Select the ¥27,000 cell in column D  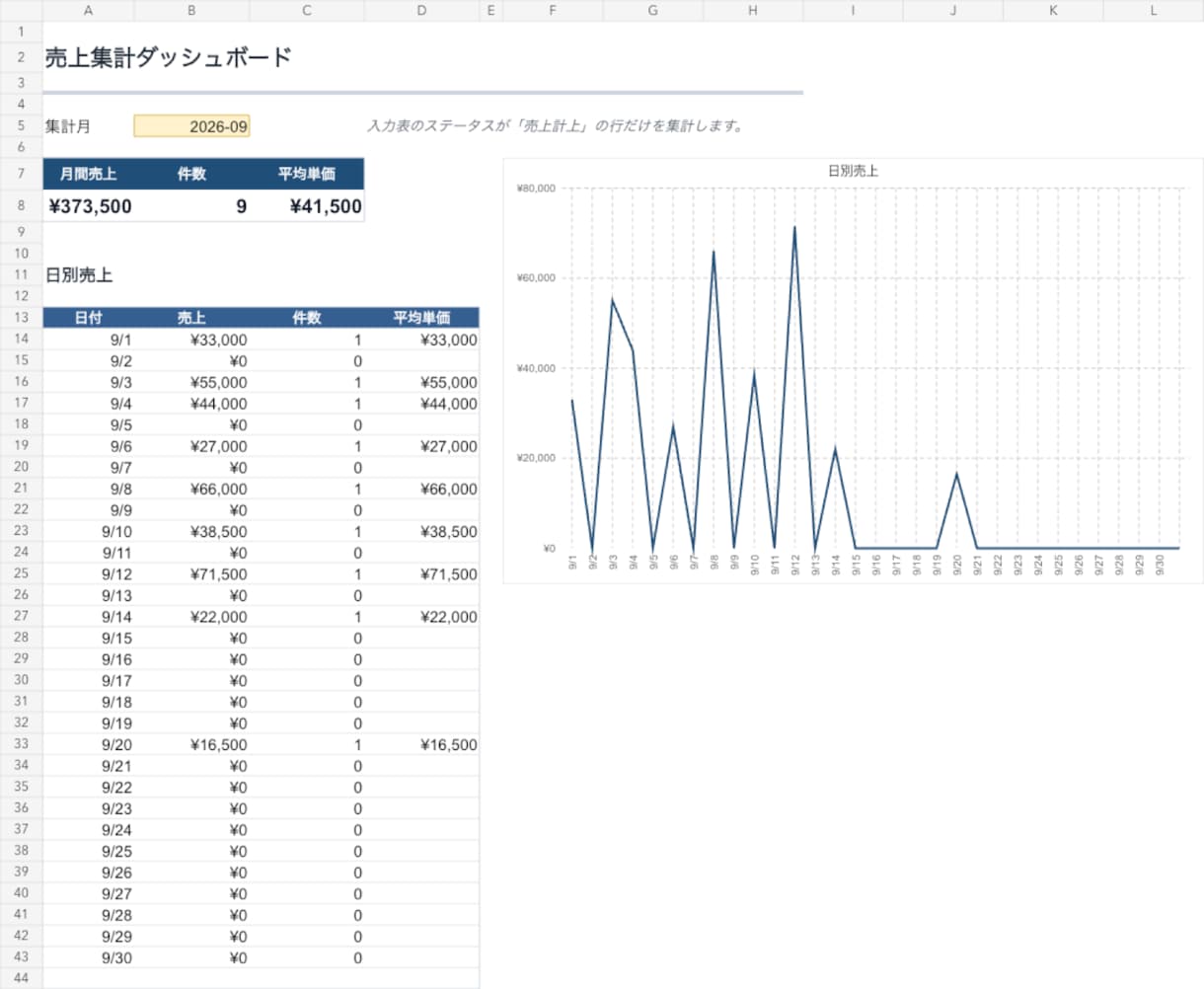(421, 446)
